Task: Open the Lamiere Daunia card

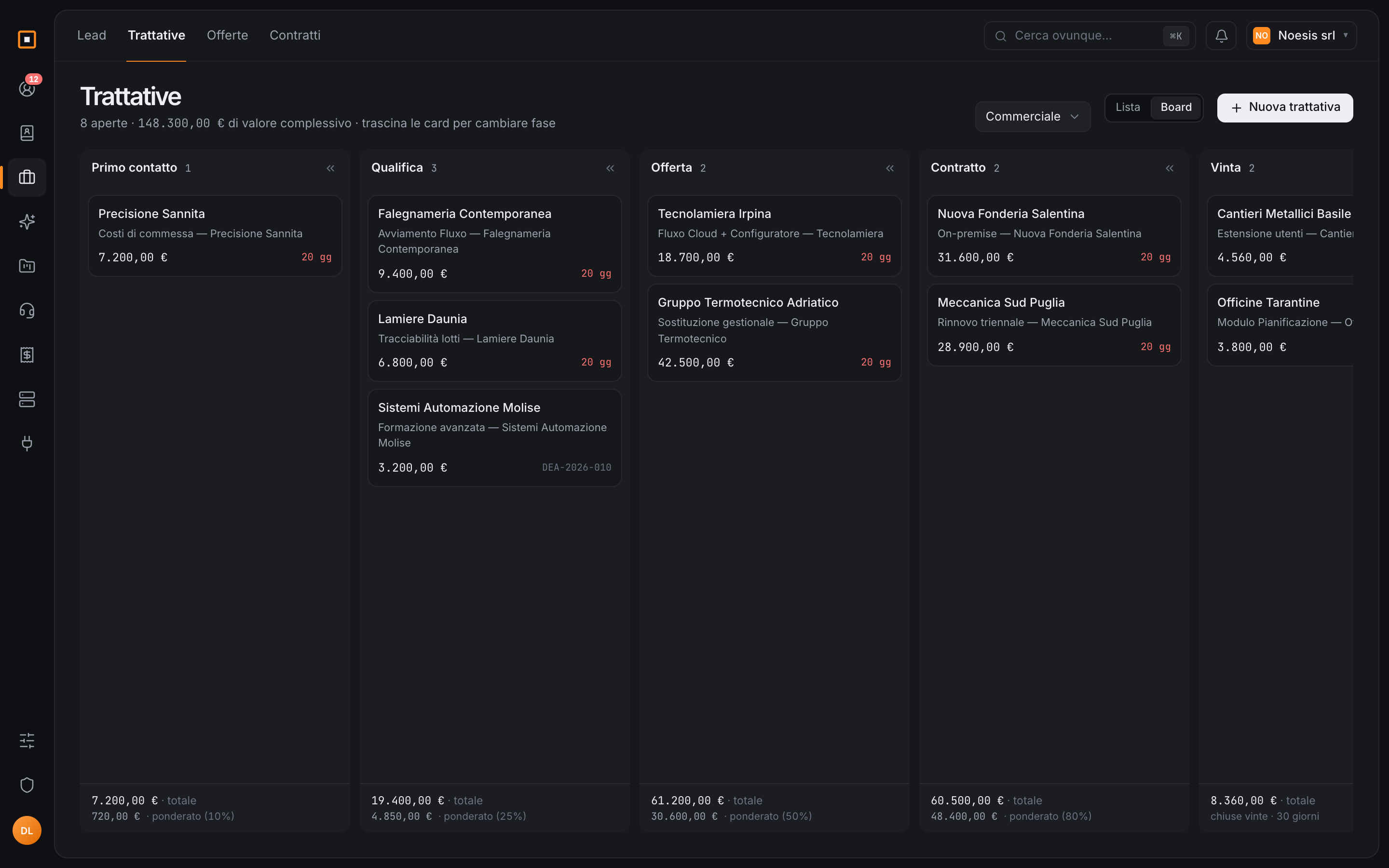Action: pos(495,341)
